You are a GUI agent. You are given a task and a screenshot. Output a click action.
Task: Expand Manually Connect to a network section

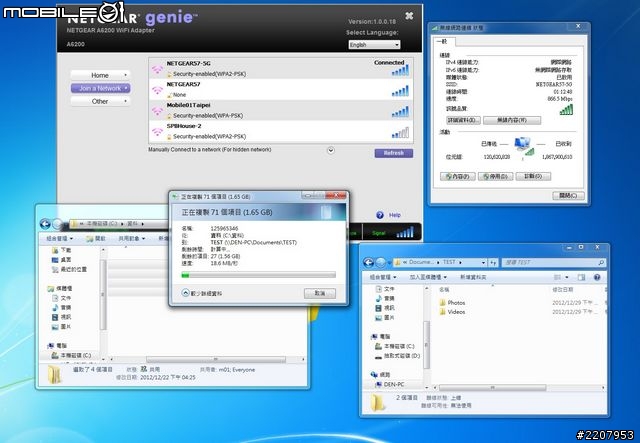pos(331,150)
